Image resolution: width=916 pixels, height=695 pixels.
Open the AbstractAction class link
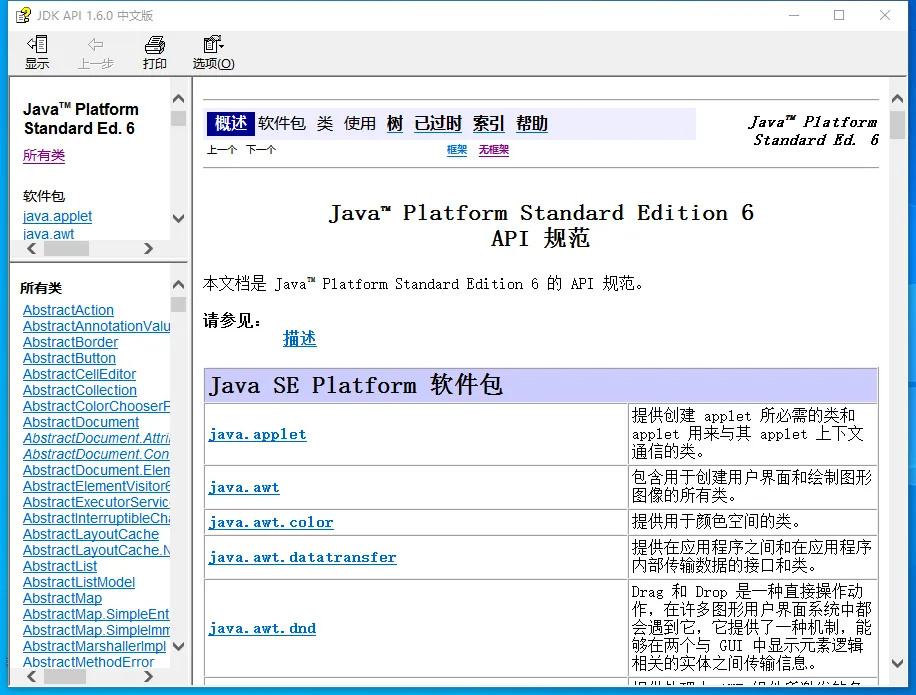point(68,310)
